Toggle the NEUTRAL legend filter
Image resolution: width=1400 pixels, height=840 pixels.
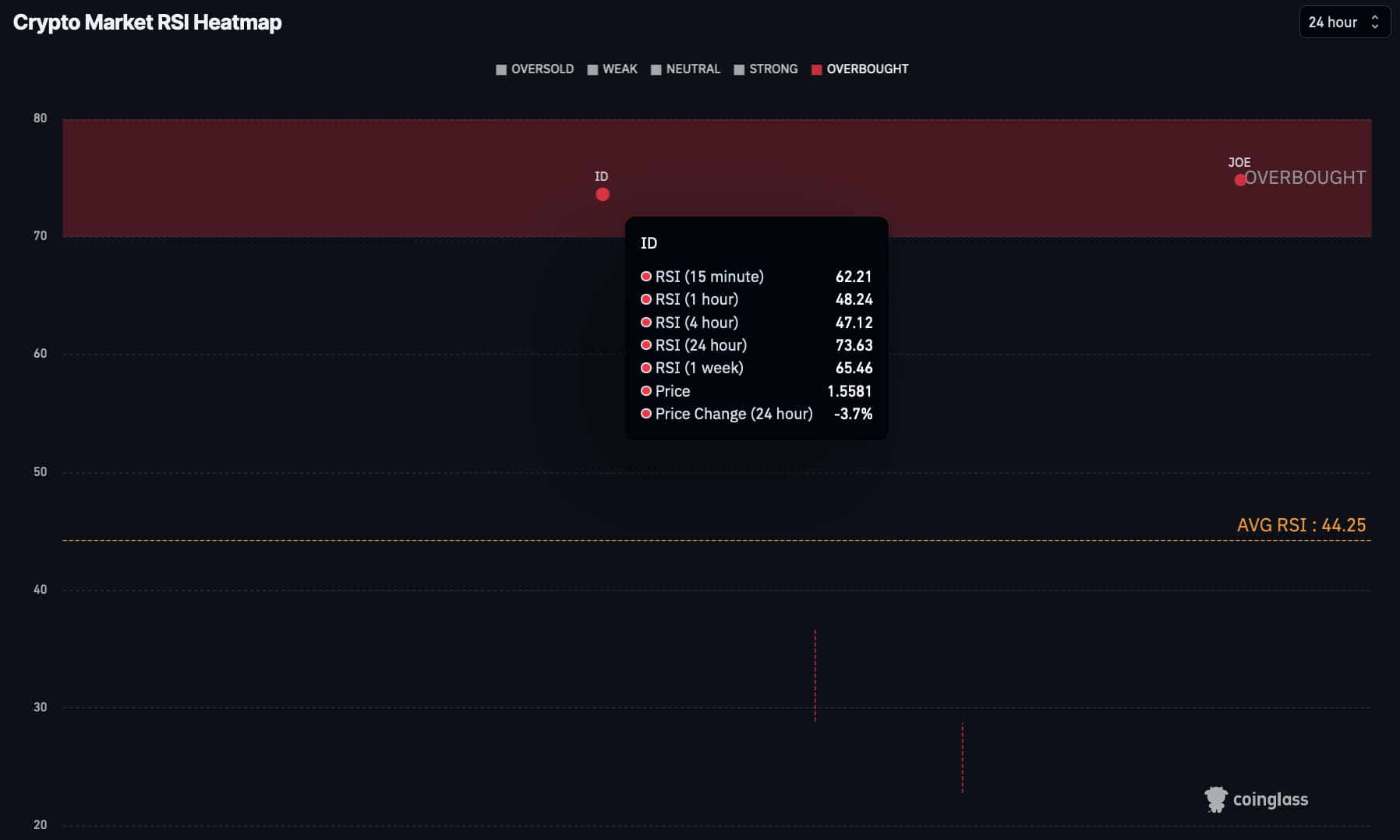[x=686, y=69]
